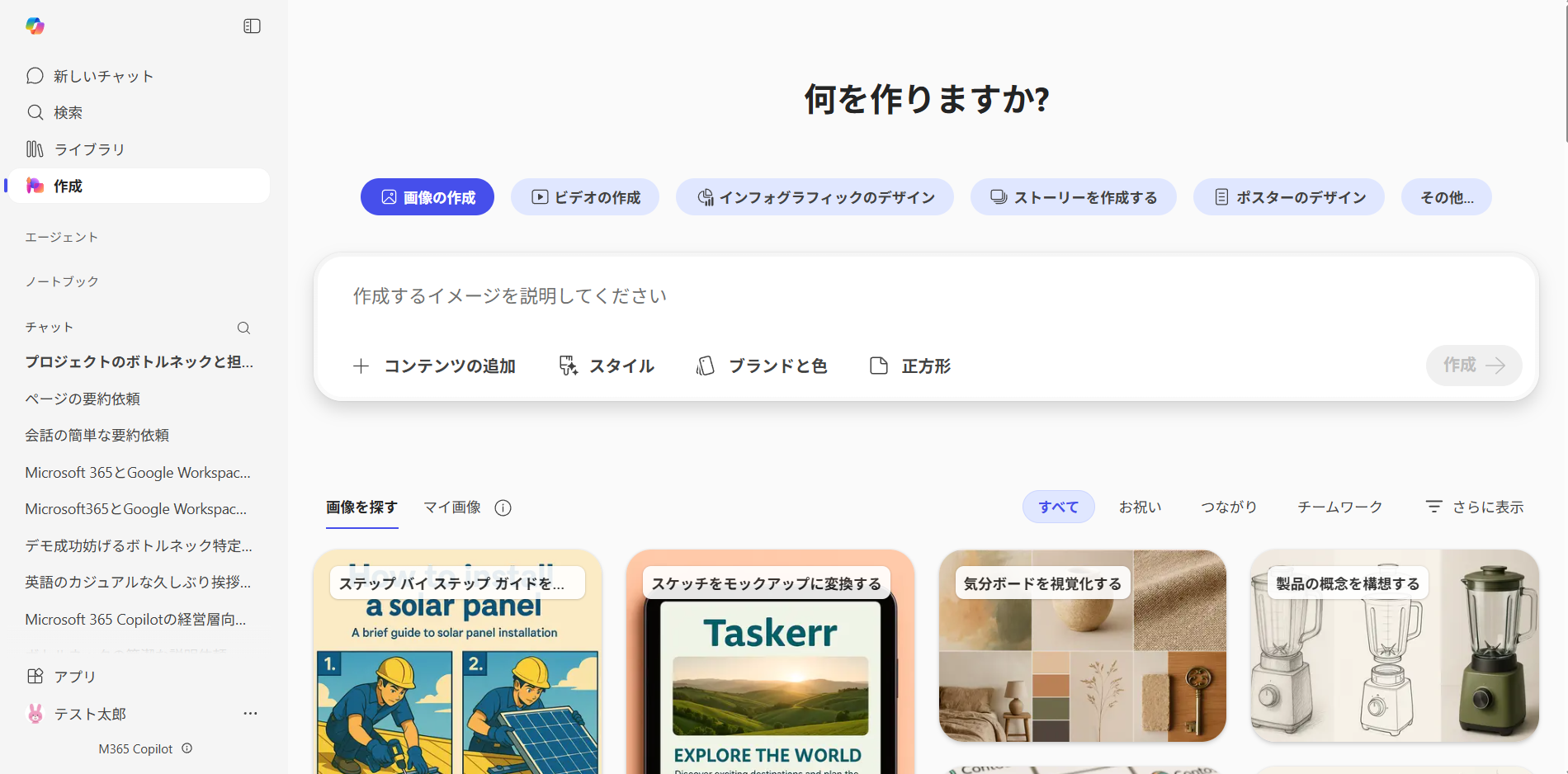
Task: Click the Copilot logo icon
Action: tap(35, 26)
